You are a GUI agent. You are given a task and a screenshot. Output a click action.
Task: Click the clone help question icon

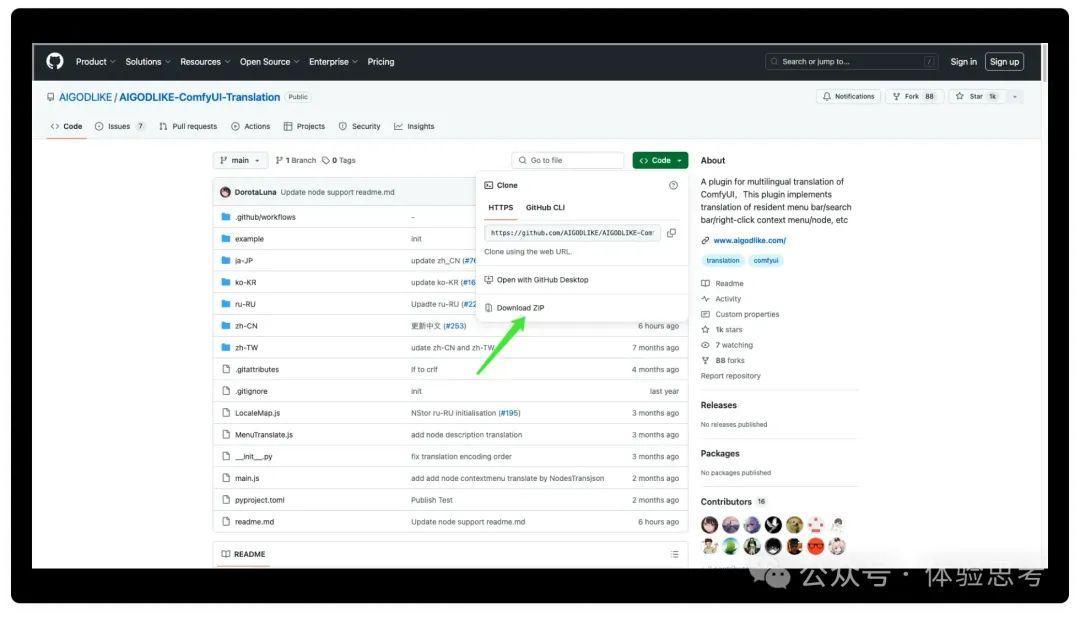coord(673,185)
